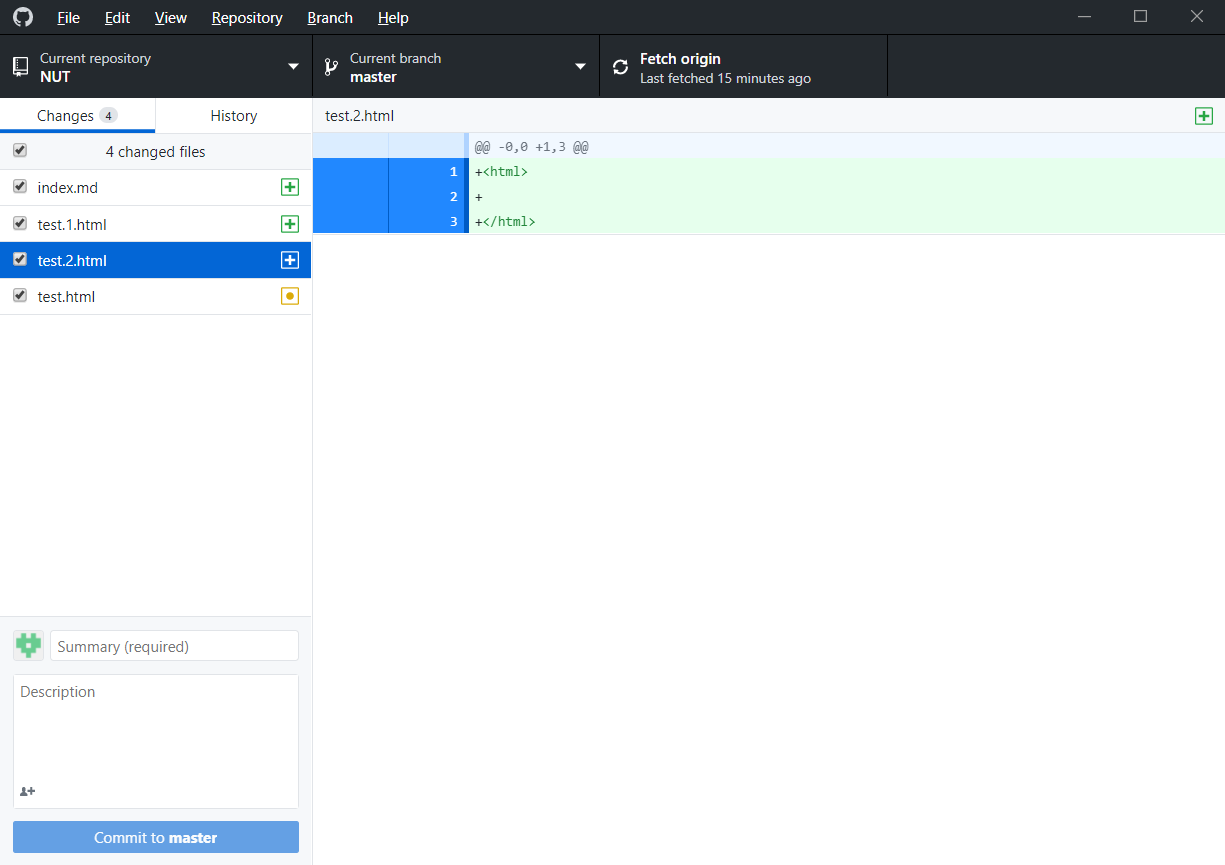Select the index.md file name
Viewport: 1225px width, 865px height.
coord(68,188)
